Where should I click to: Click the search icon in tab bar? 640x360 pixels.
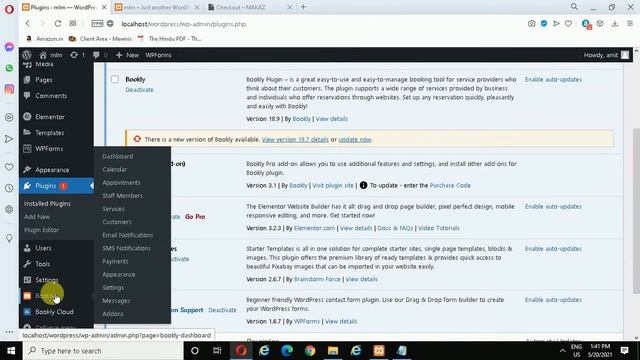(574, 7)
